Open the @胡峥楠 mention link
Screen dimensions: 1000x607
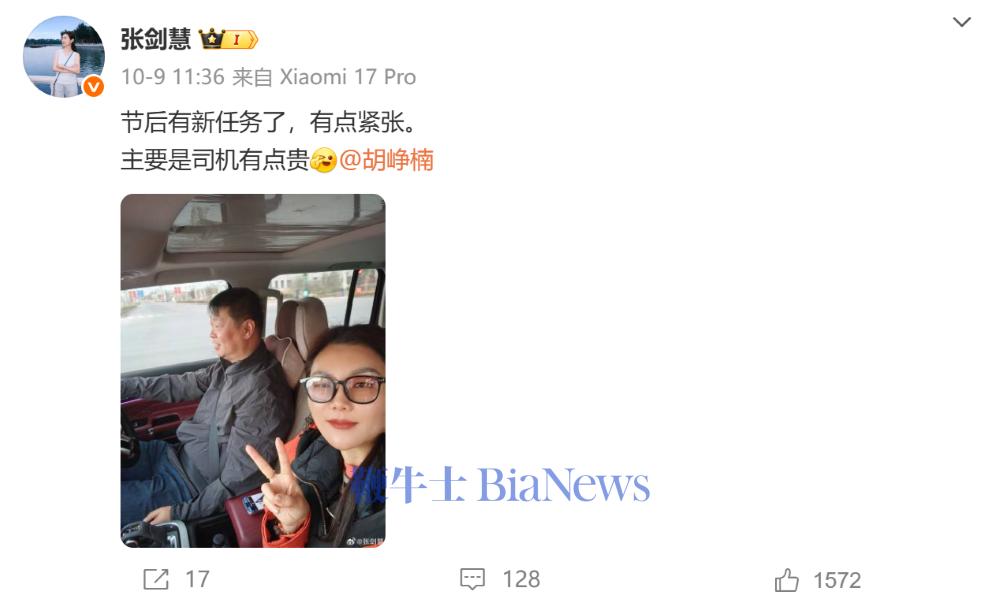pyautogui.click(x=386, y=159)
